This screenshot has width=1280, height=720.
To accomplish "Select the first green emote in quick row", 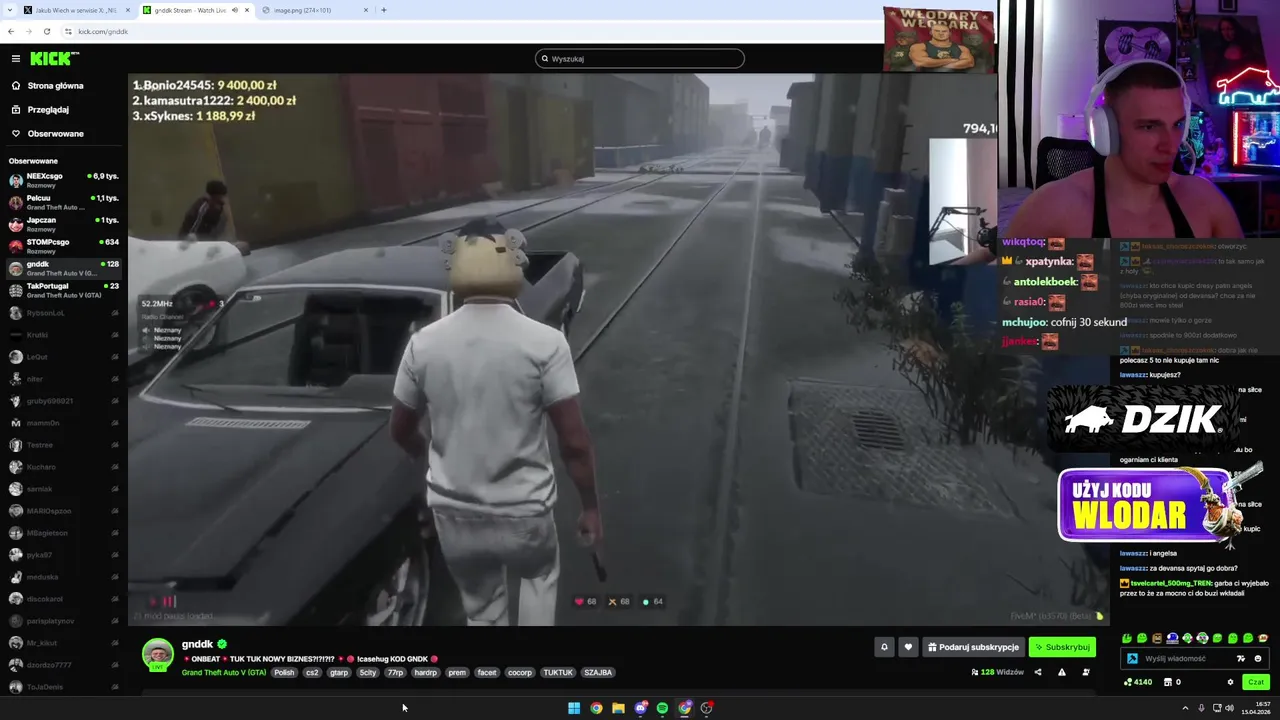I will [1127, 638].
